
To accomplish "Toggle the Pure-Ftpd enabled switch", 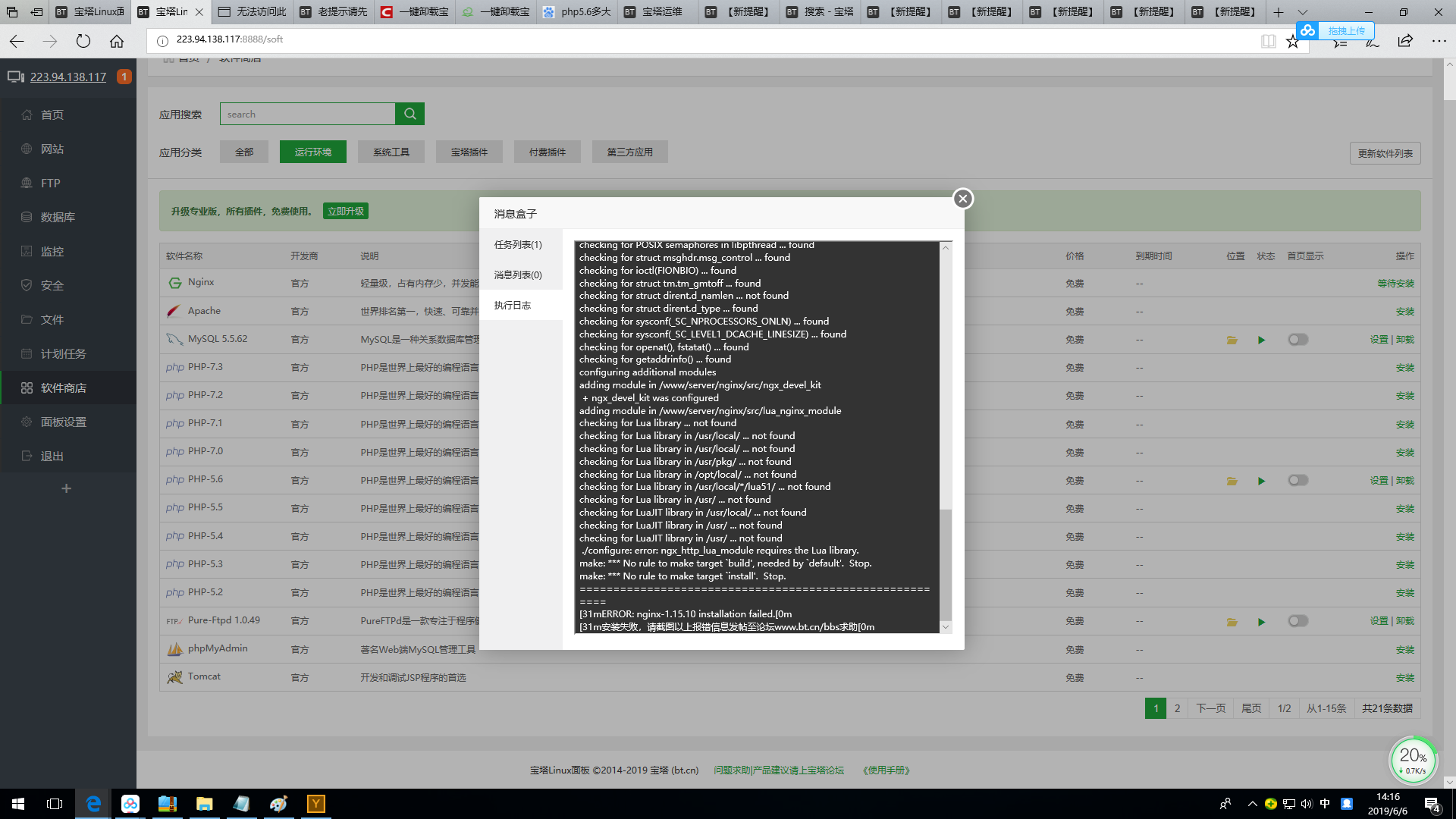I will click(x=1298, y=621).
